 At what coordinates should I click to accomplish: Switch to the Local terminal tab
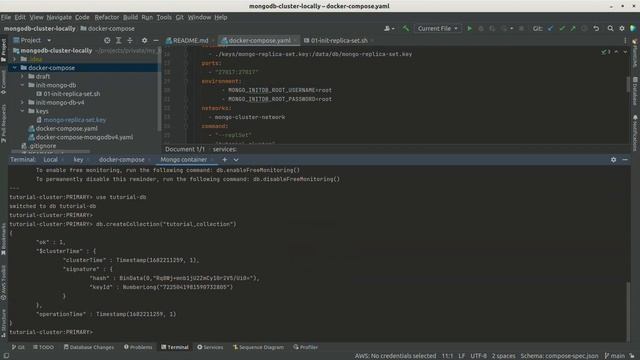[x=51, y=160]
